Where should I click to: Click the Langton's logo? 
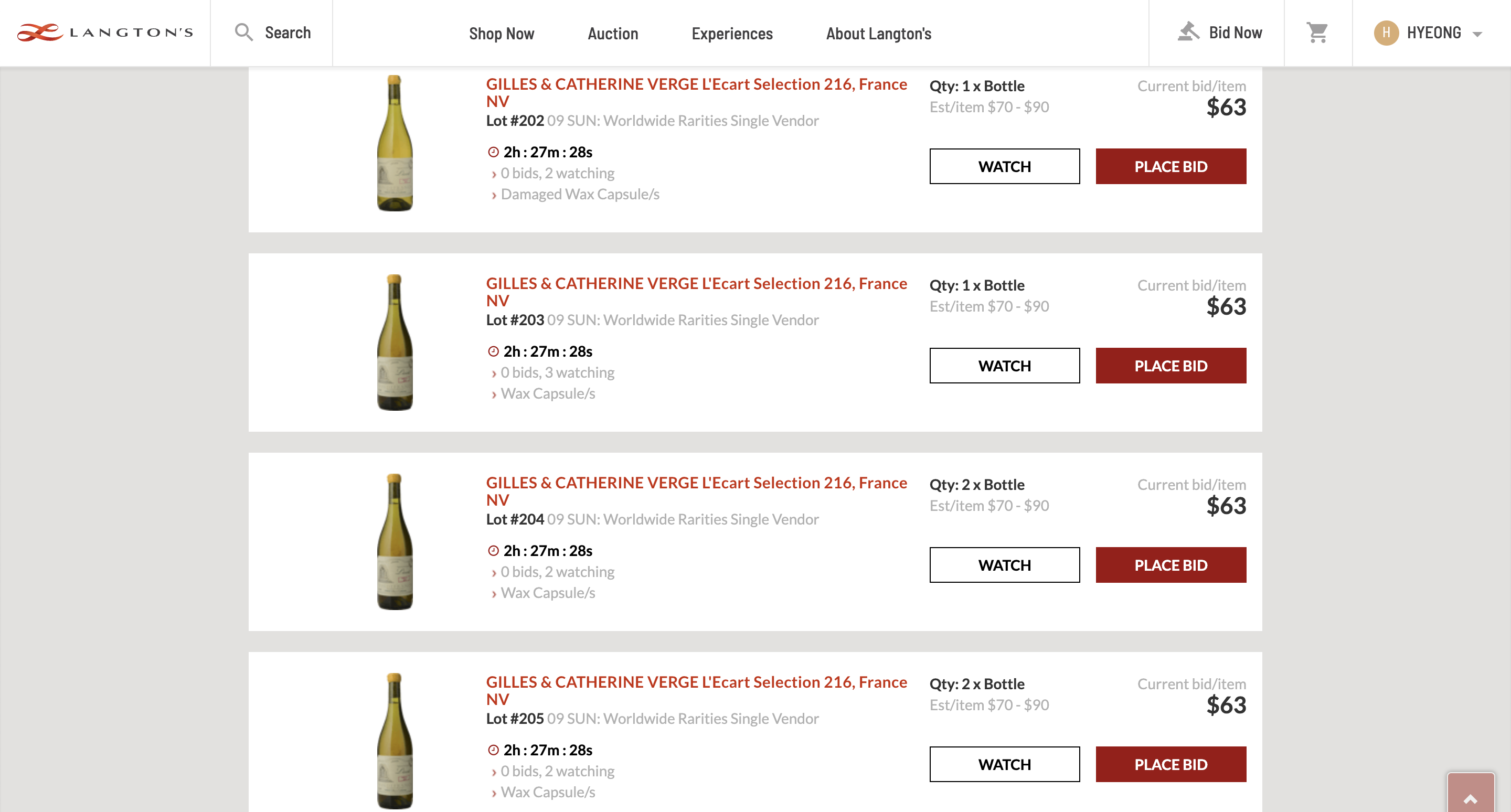pyautogui.click(x=104, y=32)
